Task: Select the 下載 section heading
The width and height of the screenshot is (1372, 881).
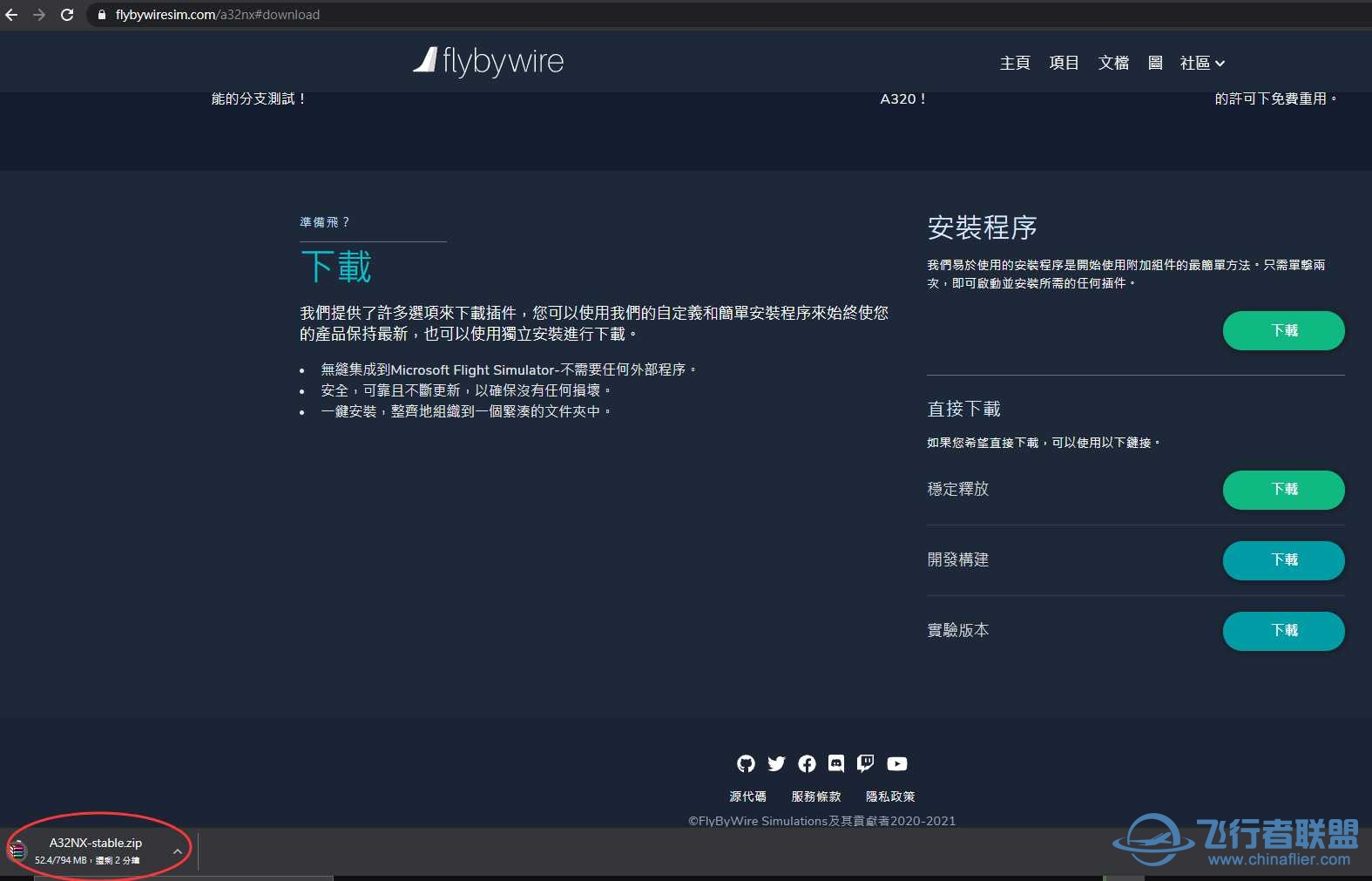Action: (x=336, y=267)
